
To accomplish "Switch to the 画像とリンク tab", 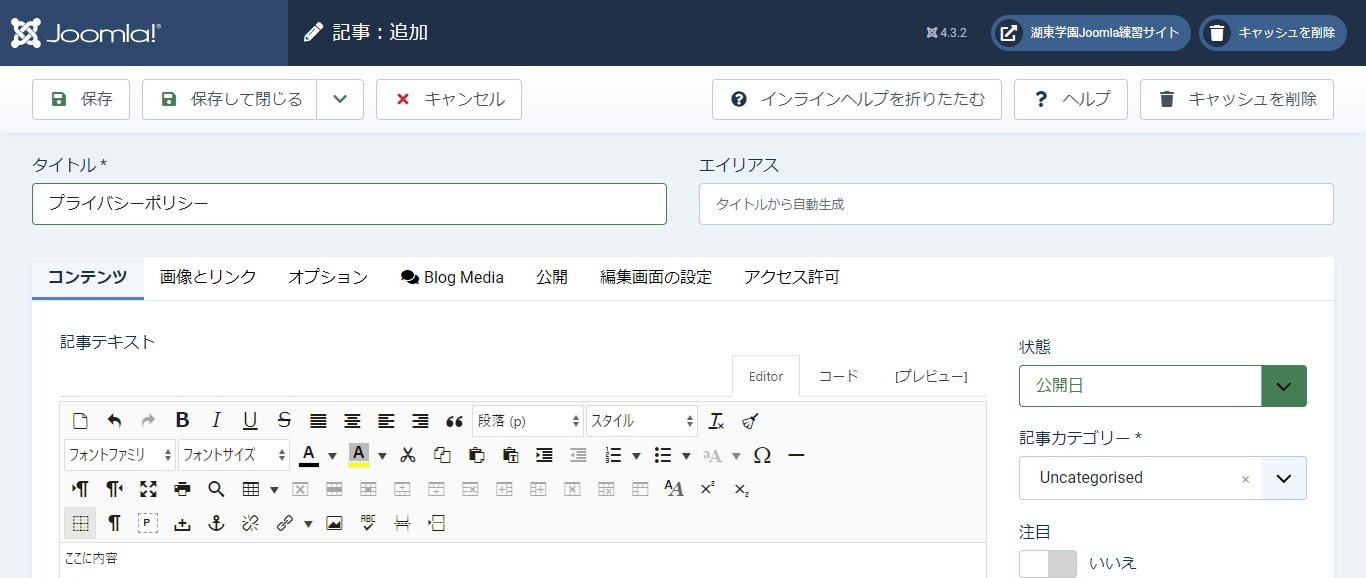I will pyautogui.click(x=208, y=277).
